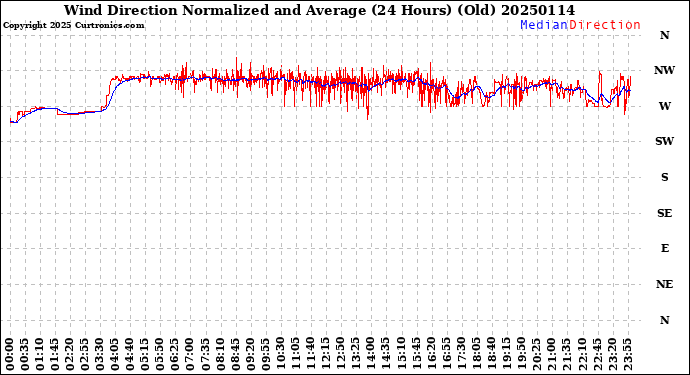This screenshot has width=690, height=375.
Task: Click the SW axis label
Action: 664,141
